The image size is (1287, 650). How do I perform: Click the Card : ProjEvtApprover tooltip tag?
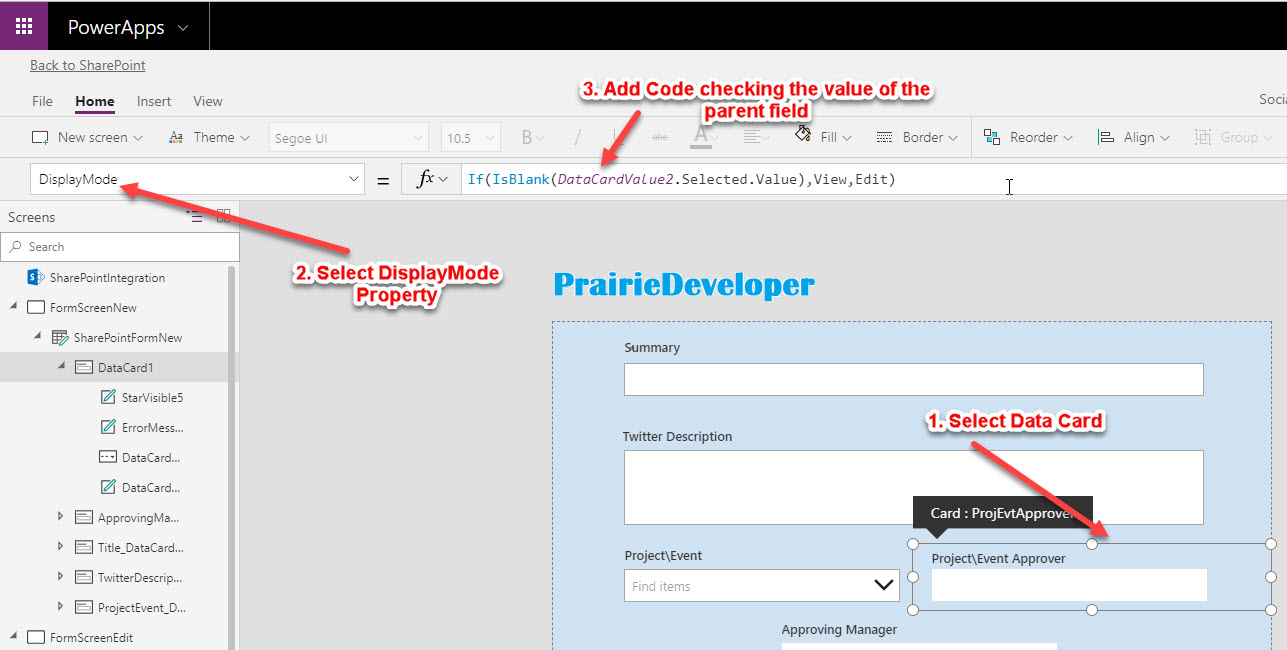coord(1003,513)
